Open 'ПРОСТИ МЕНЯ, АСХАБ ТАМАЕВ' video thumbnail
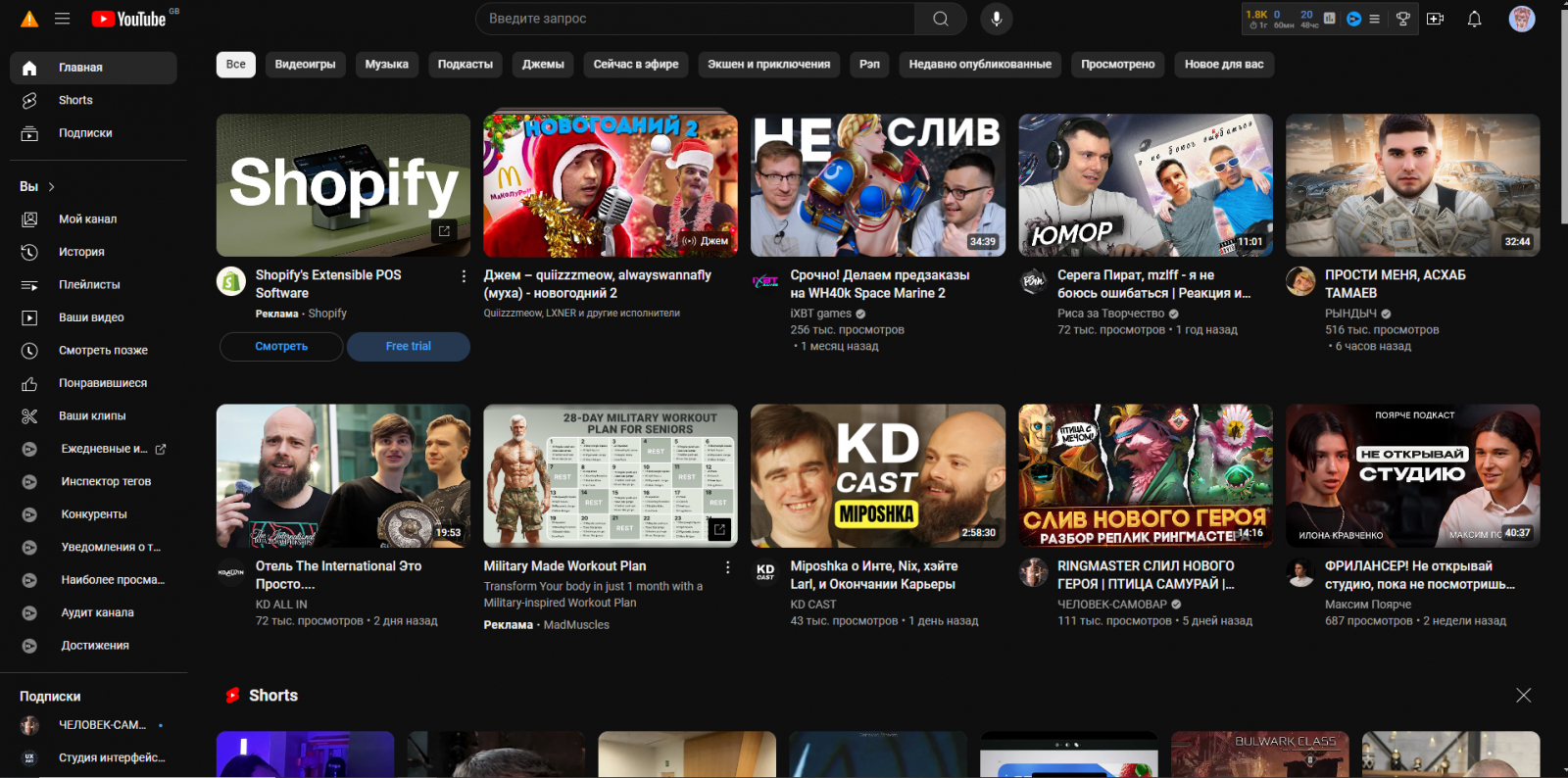Viewport: 1568px width, 778px height. 1412,185
